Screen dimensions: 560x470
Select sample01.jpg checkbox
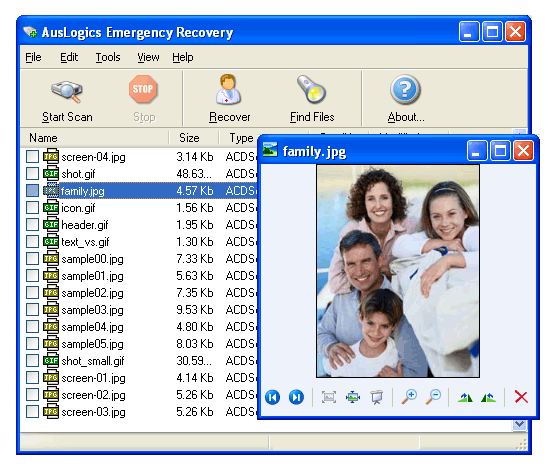pos(32,276)
